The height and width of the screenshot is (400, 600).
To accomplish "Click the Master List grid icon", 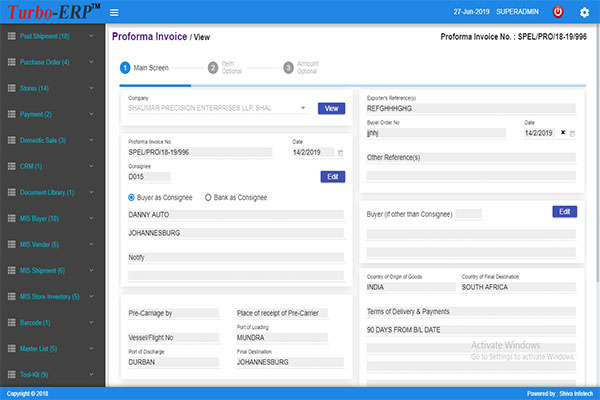I will pos(12,348).
